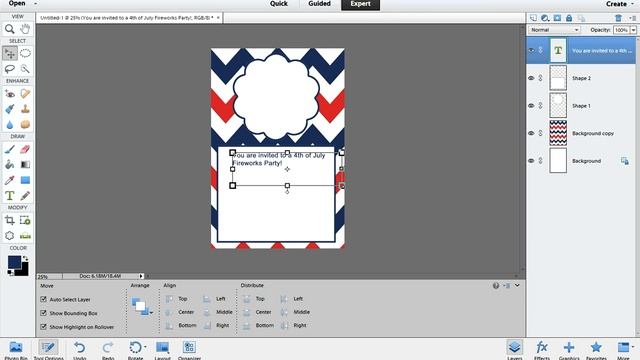Switch to Quick mode
The width and height of the screenshot is (640, 360).
(x=279, y=4)
